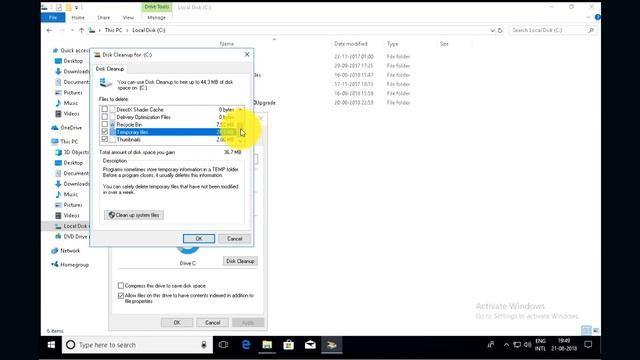Enable Compress this drive to save disk space
The image size is (640, 360).
tap(121, 285)
